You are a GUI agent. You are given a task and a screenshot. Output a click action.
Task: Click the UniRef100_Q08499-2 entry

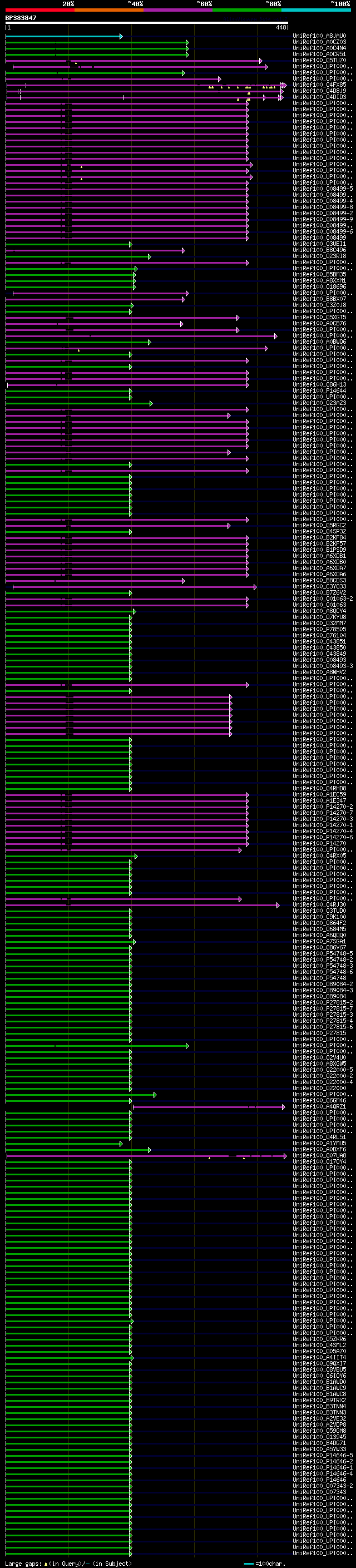click(x=323, y=213)
